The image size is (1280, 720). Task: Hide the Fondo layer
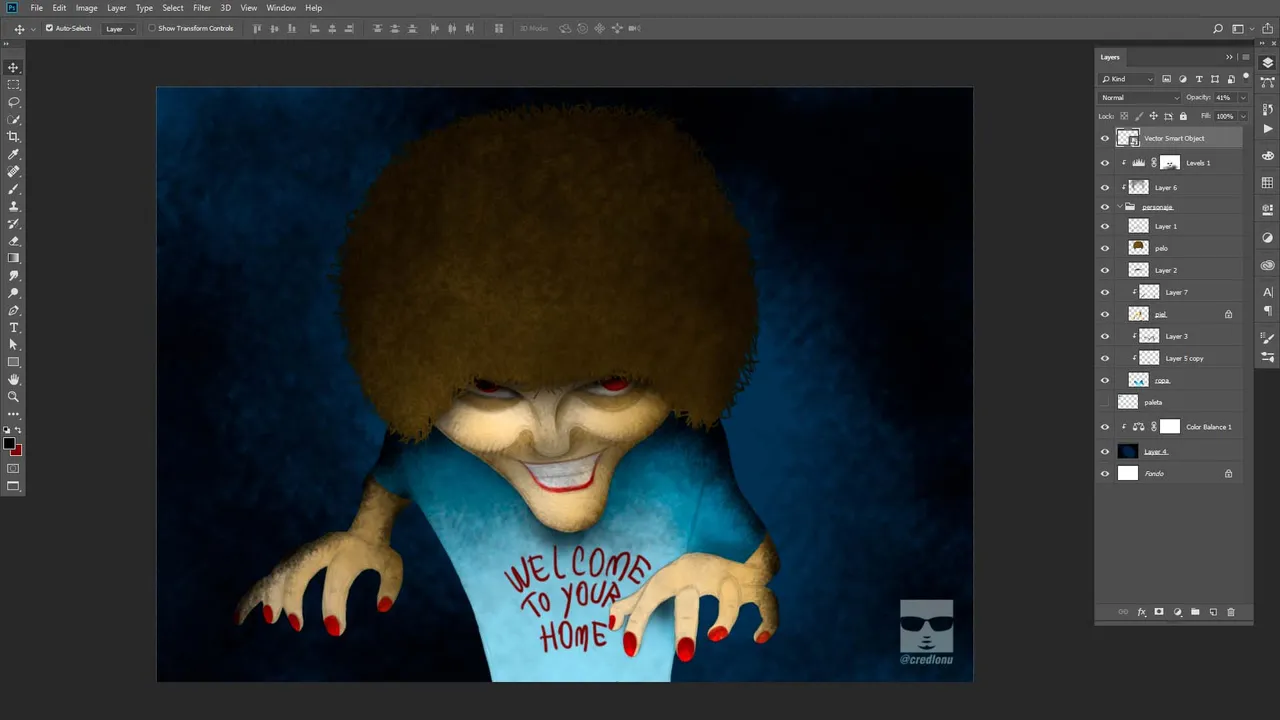1105,474
